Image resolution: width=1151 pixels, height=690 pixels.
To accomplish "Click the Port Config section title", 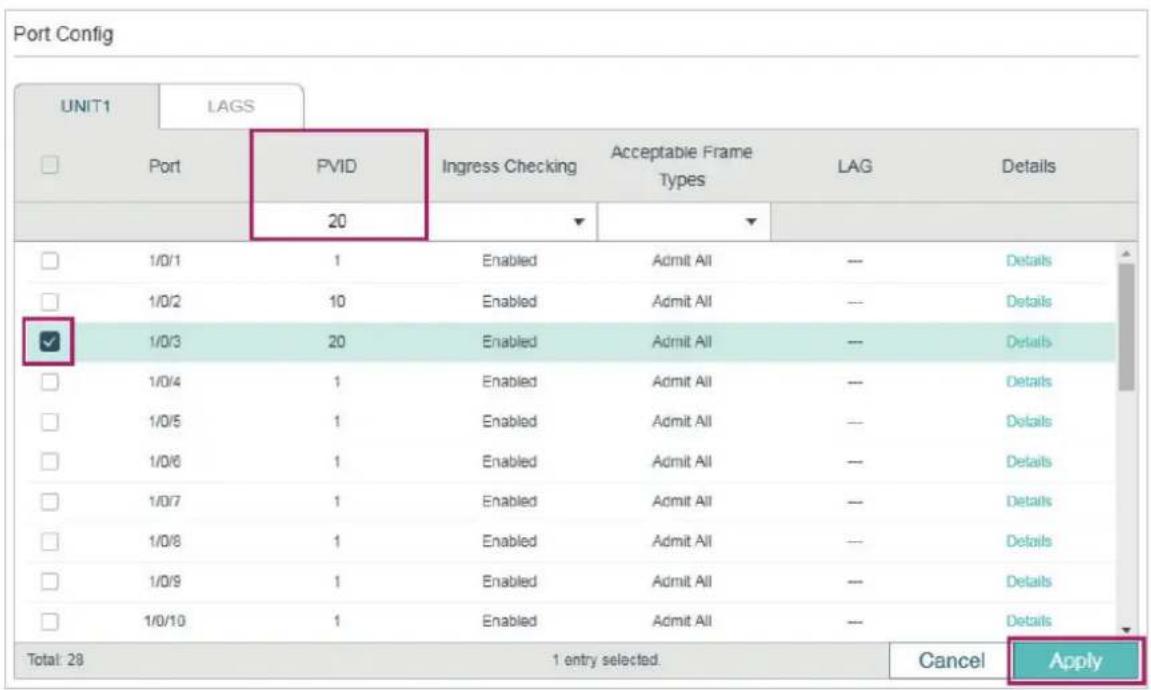I will pyautogui.click(x=64, y=34).
